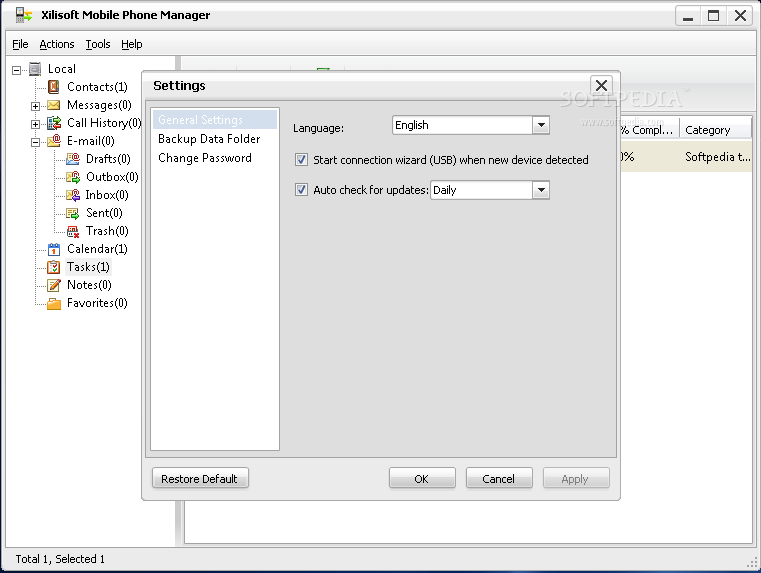Click the Drafts folder icon
The height and width of the screenshot is (573, 761).
point(73,159)
